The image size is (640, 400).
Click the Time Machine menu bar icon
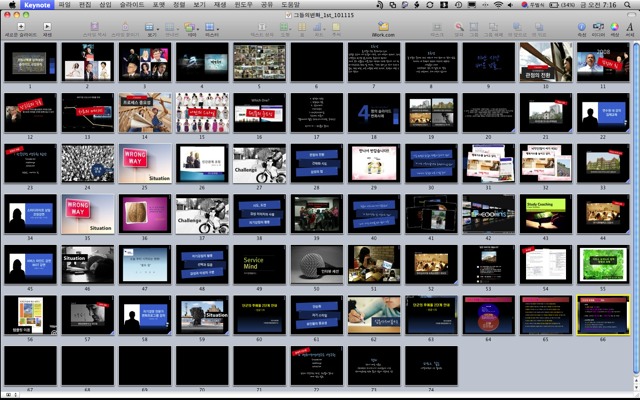tap(458, 5)
